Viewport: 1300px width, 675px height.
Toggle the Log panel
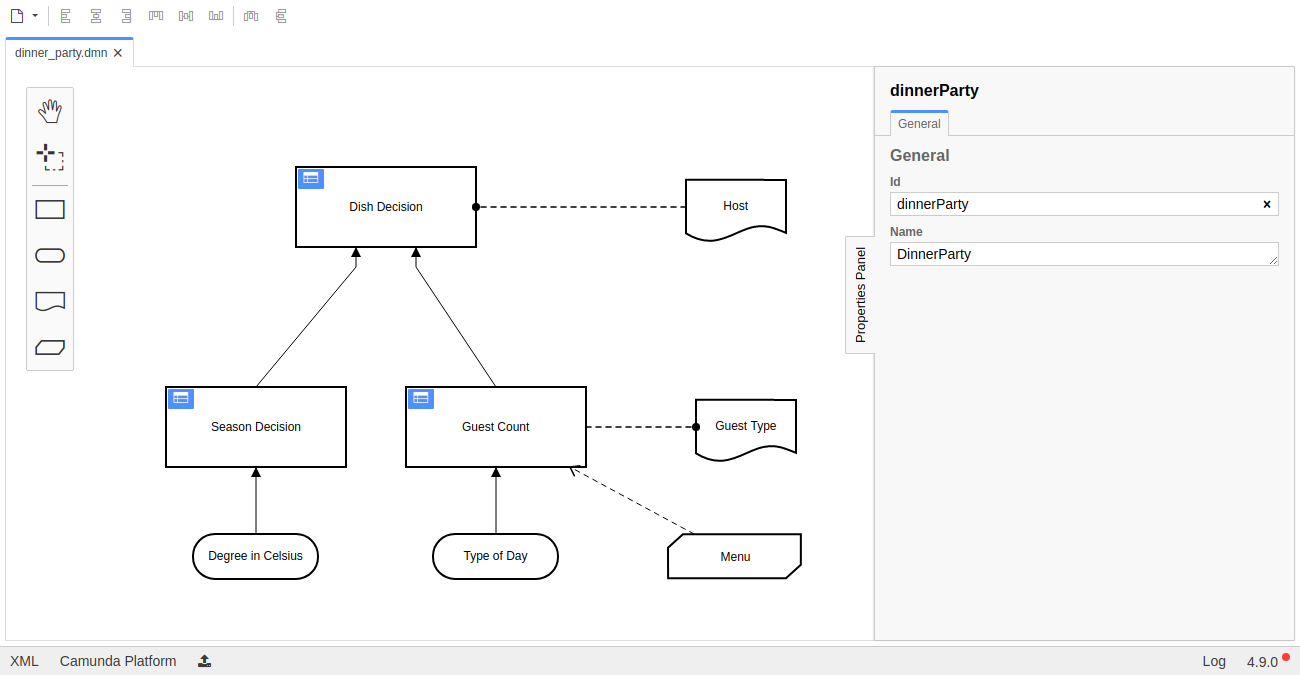tap(1214, 661)
